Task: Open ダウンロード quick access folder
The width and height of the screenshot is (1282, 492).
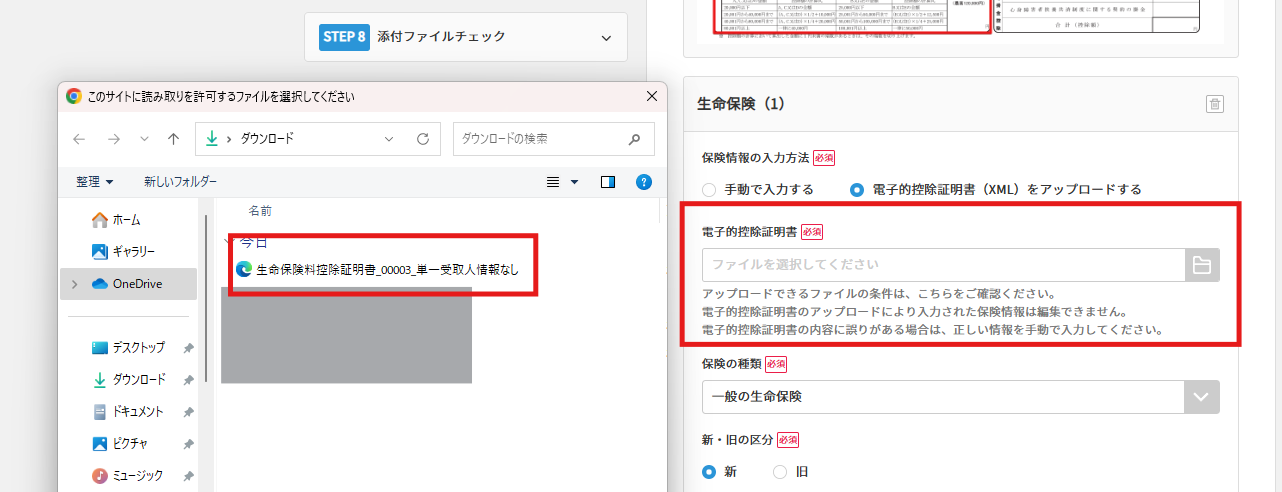Action: (x=130, y=380)
